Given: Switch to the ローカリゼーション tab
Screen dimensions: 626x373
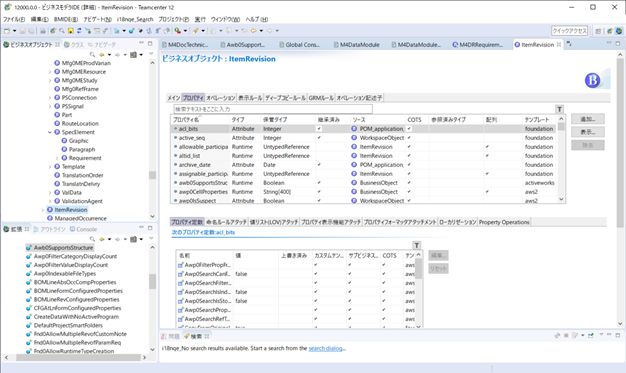Looking at the screenshot, I should pyautogui.click(x=458, y=222).
